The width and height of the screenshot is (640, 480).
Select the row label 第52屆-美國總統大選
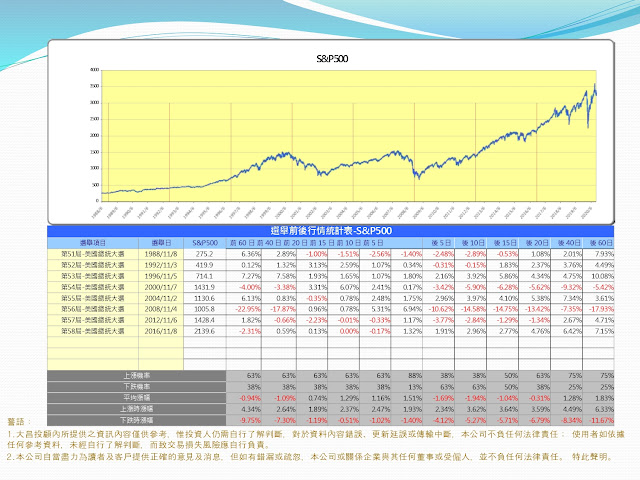[93, 265]
